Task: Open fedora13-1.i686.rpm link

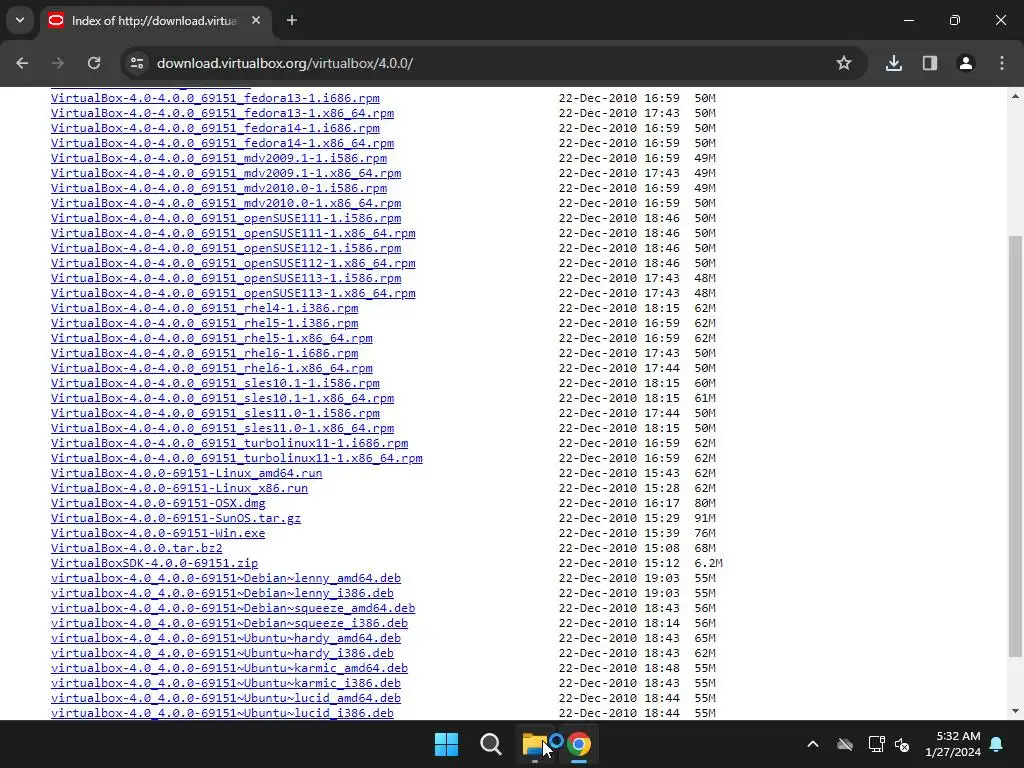Action: point(215,98)
